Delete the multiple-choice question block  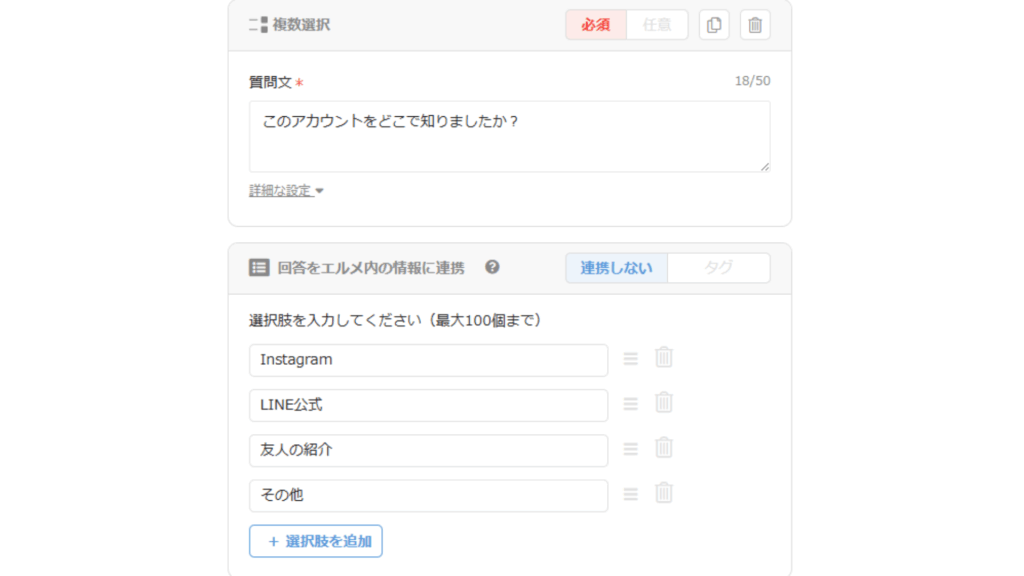pyautogui.click(x=755, y=25)
